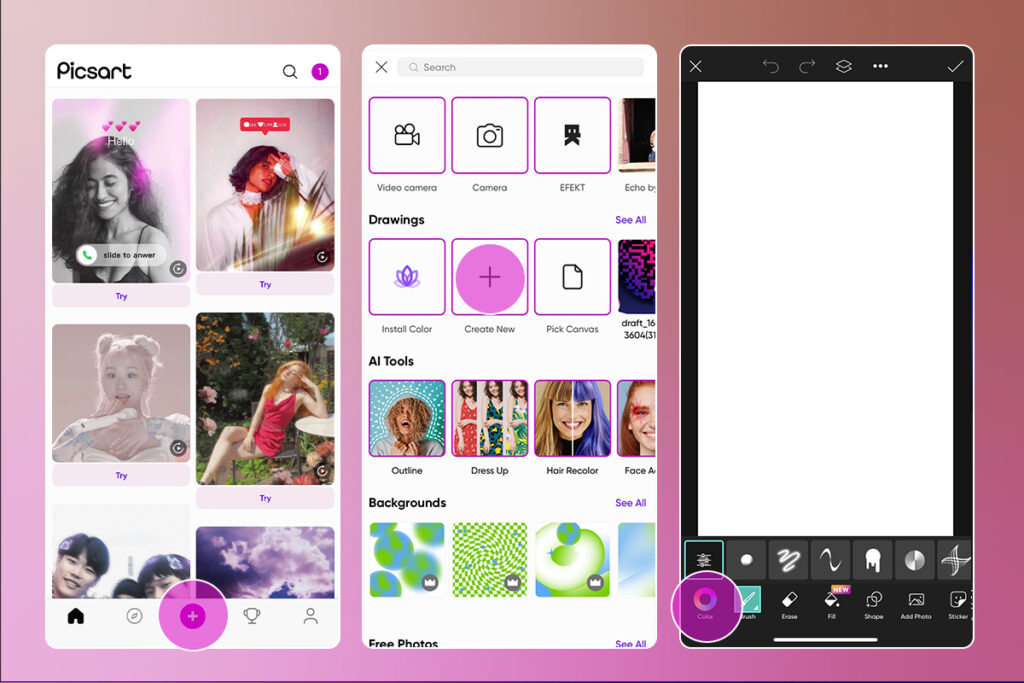Click Pick Canvas in Drawings

572,277
